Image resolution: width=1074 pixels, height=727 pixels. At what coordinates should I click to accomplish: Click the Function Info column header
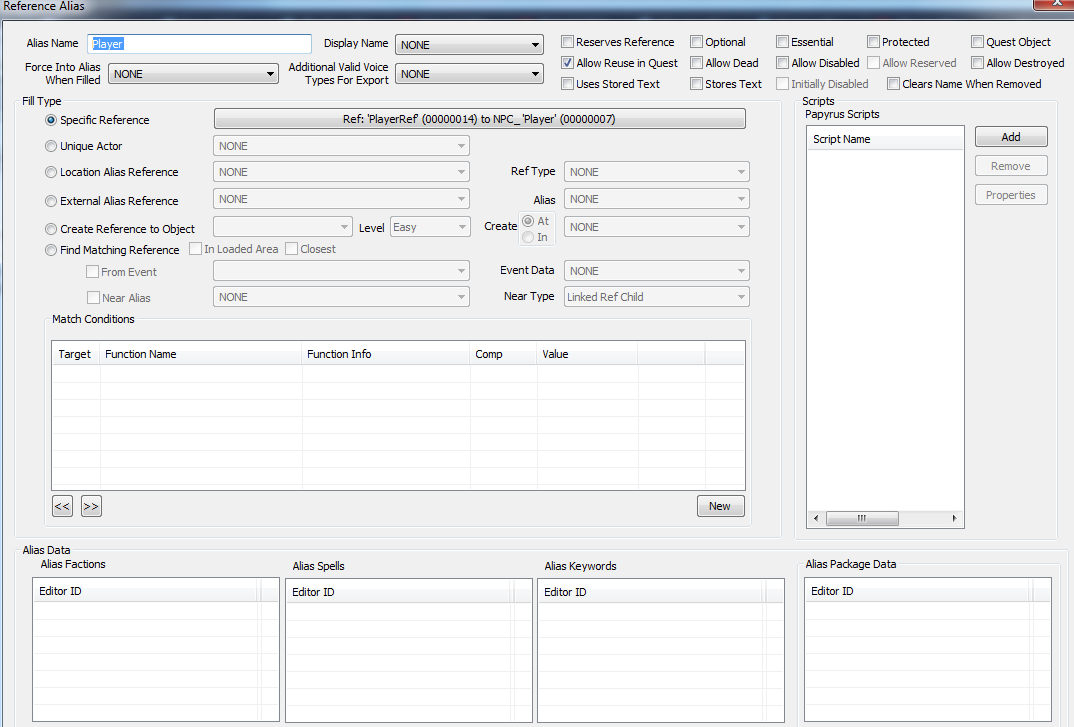(386, 354)
